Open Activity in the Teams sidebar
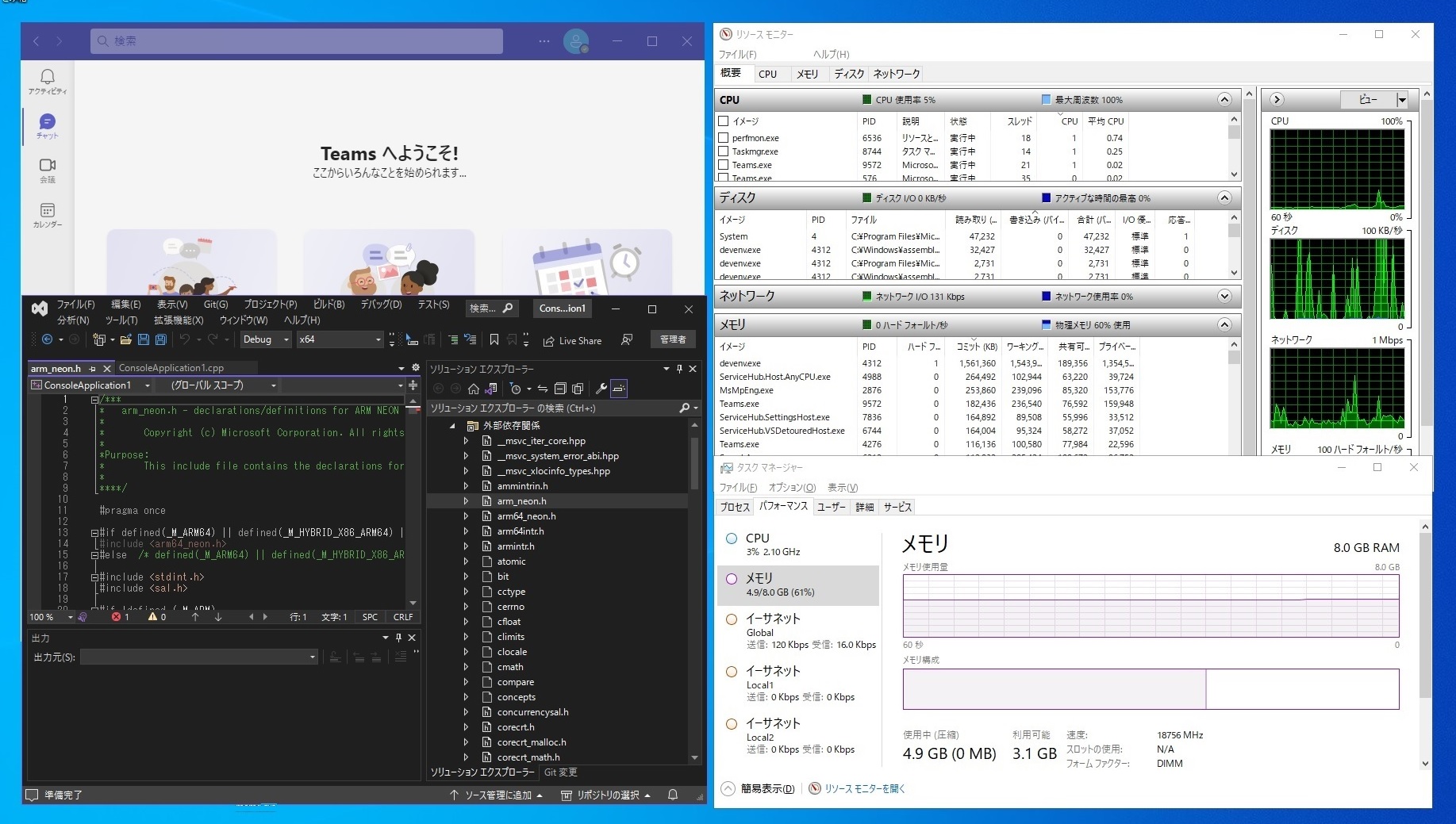The image size is (1456, 824). coord(48,82)
